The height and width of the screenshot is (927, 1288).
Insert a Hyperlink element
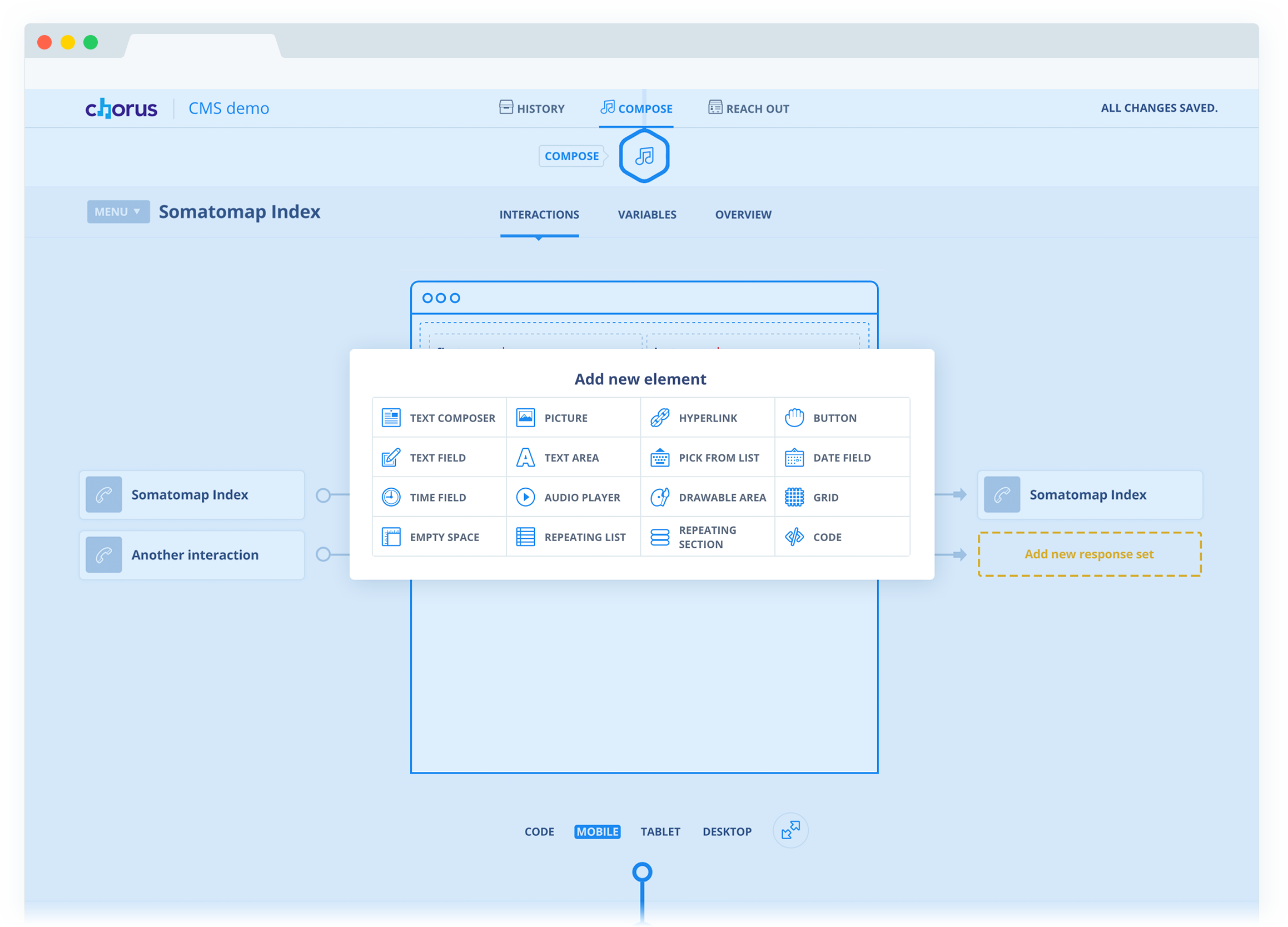click(x=707, y=418)
